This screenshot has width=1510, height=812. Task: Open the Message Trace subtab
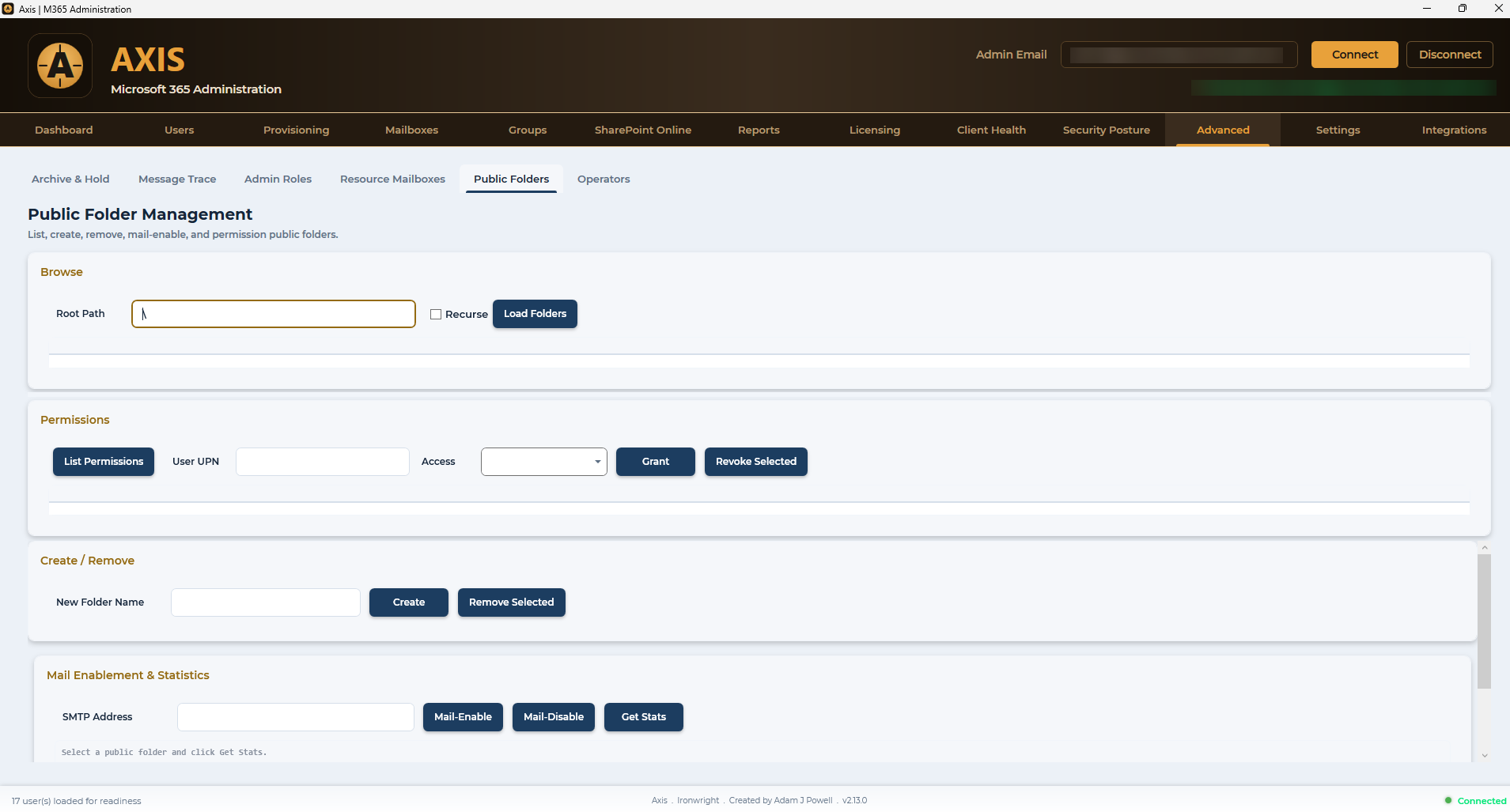pos(177,179)
